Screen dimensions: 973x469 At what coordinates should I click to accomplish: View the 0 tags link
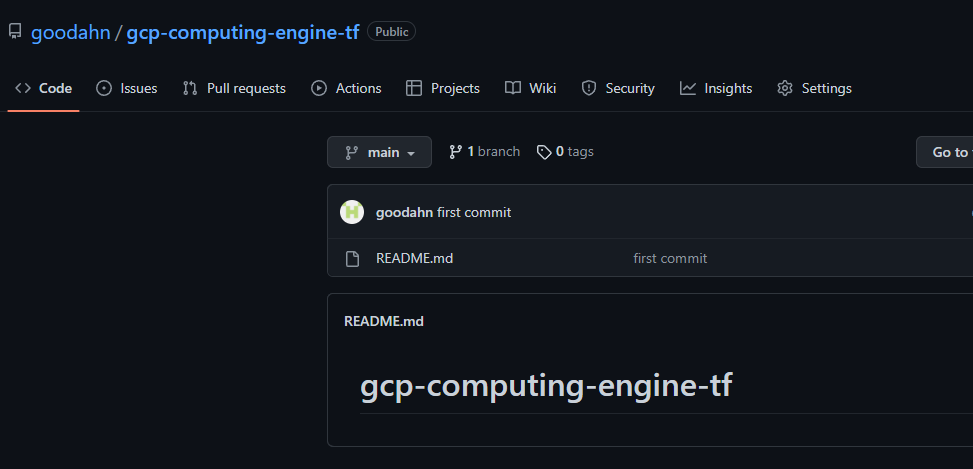565,152
